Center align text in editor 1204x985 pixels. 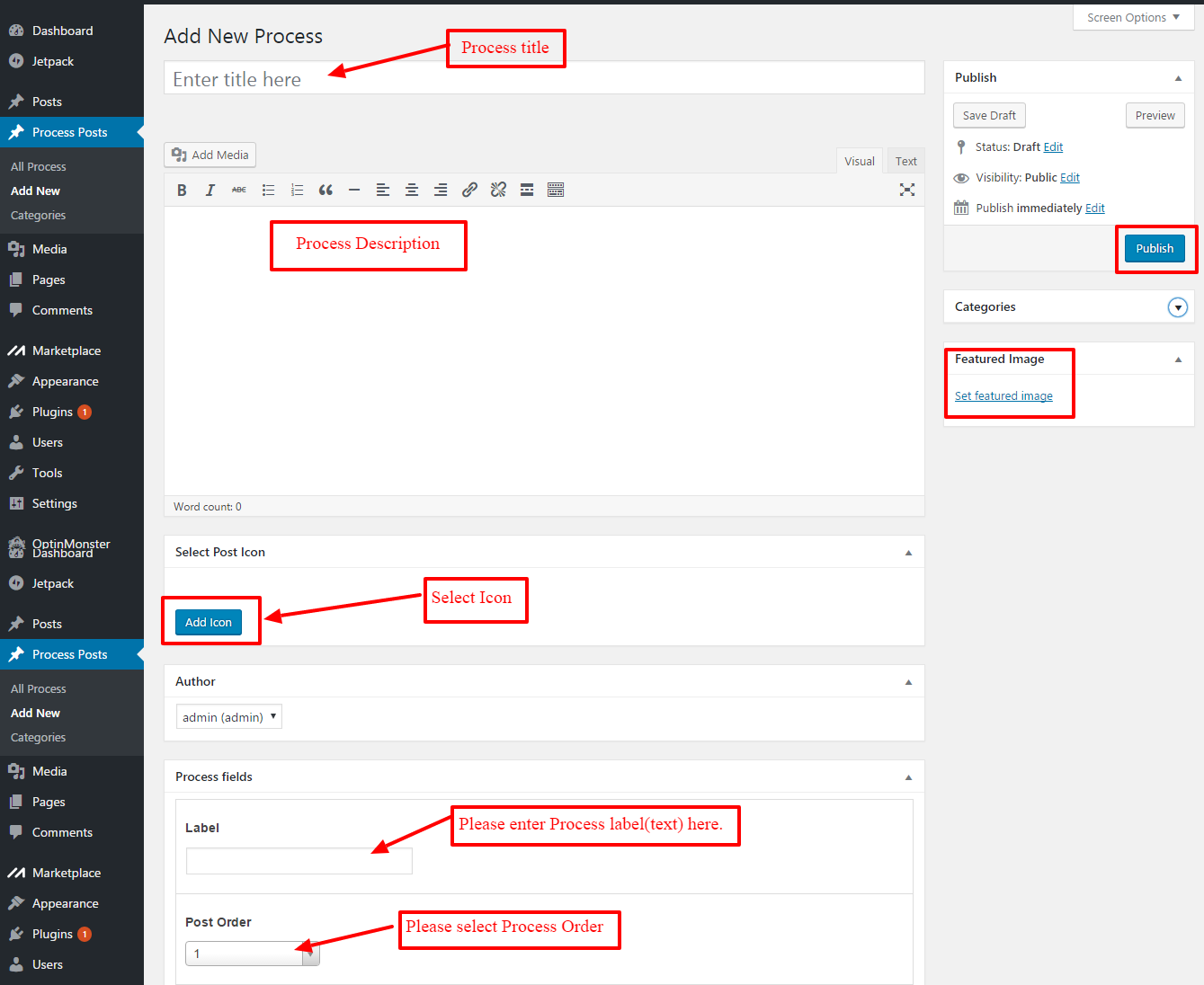412,190
